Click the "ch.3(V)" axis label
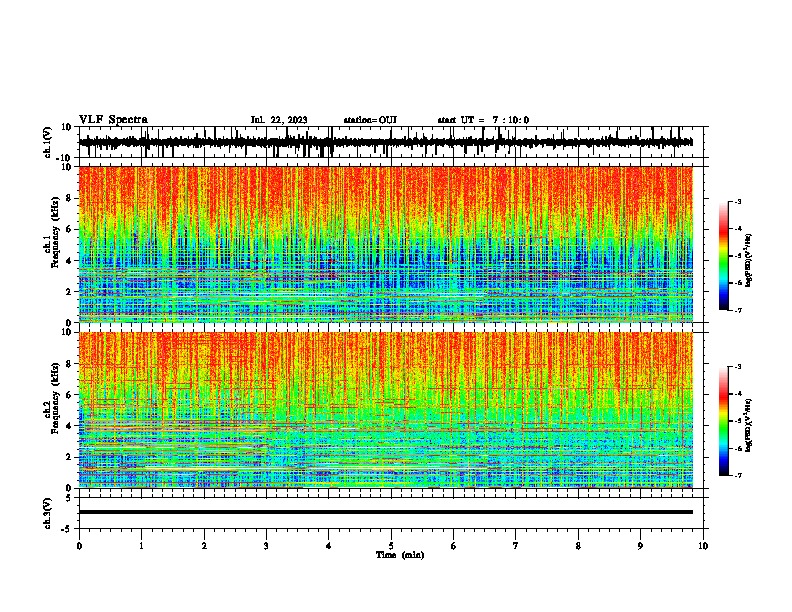 point(47,513)
